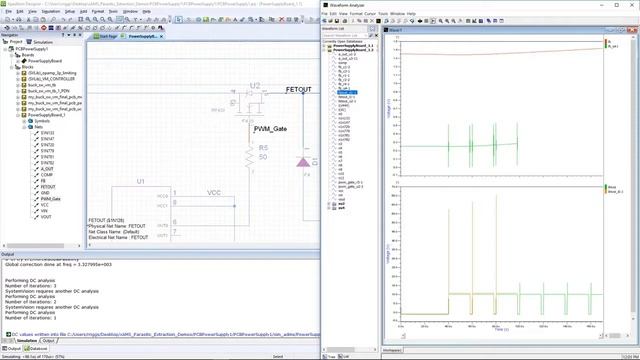Select the A_OUT net in Navigator tree
This screenshot has width=640, height=360.
pos(47,169)
